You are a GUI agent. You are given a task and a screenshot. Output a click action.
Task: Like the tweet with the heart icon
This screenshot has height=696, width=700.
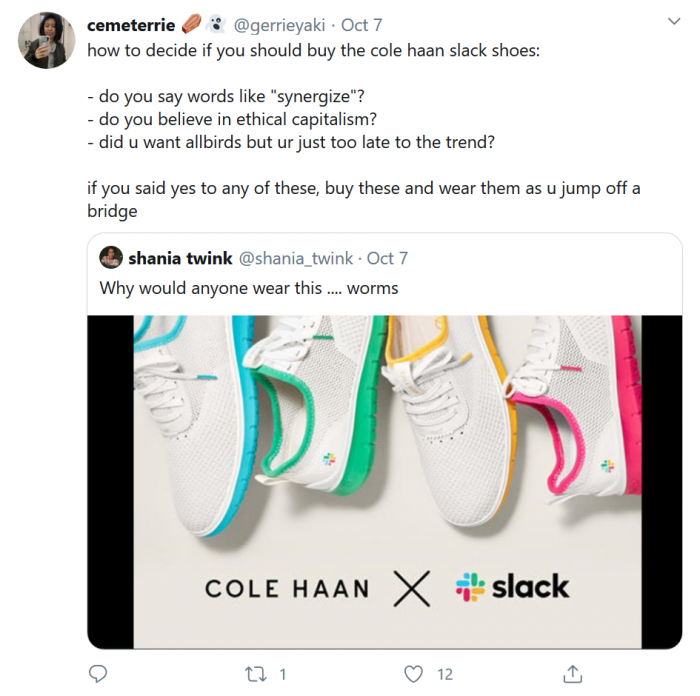[x=413, y=674]
